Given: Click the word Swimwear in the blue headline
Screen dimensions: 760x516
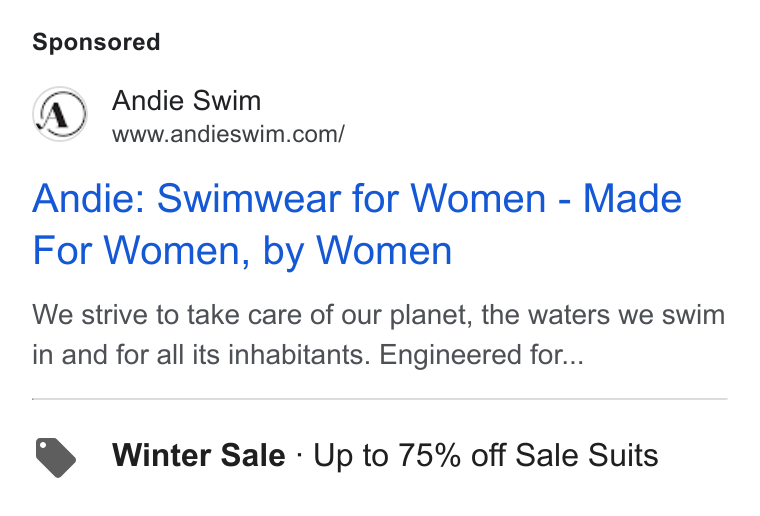Looking at the screenshot, I should coord(249,198).
